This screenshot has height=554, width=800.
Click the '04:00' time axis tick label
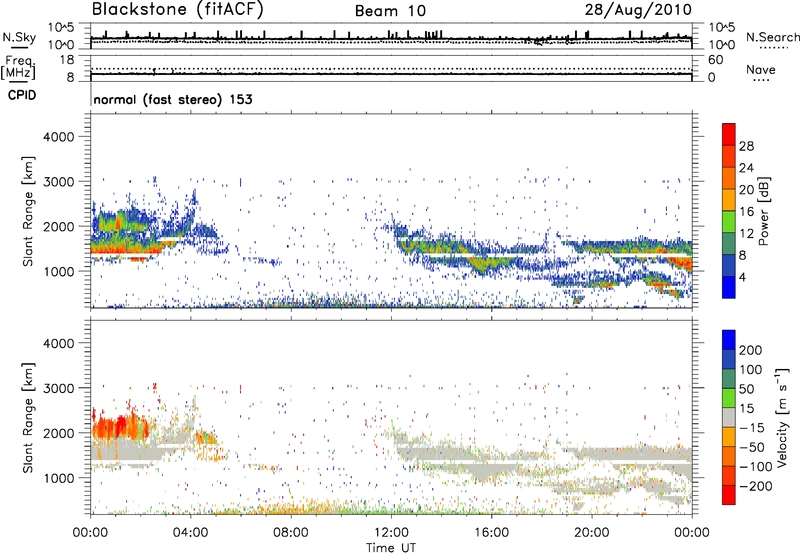190,533
